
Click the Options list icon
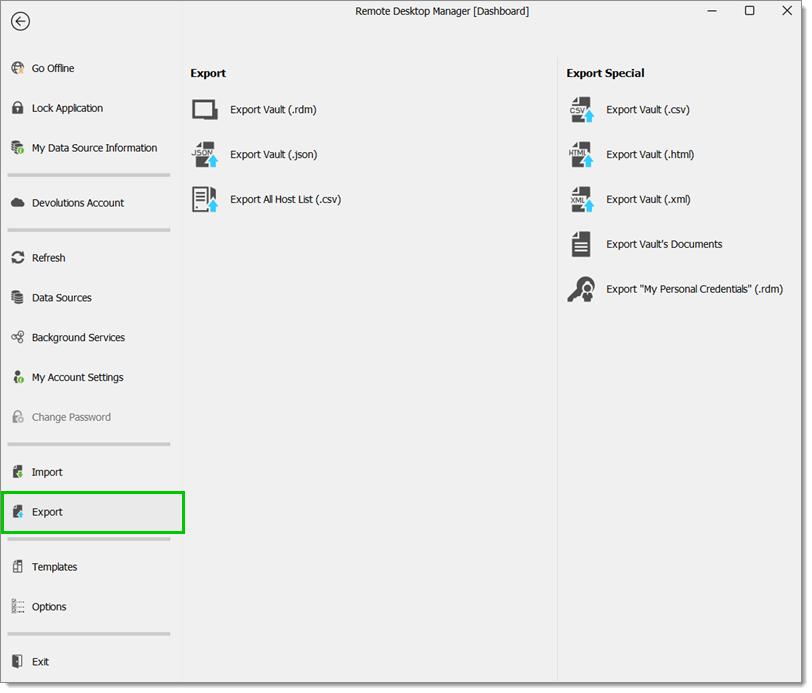click(x=18, y=607)
